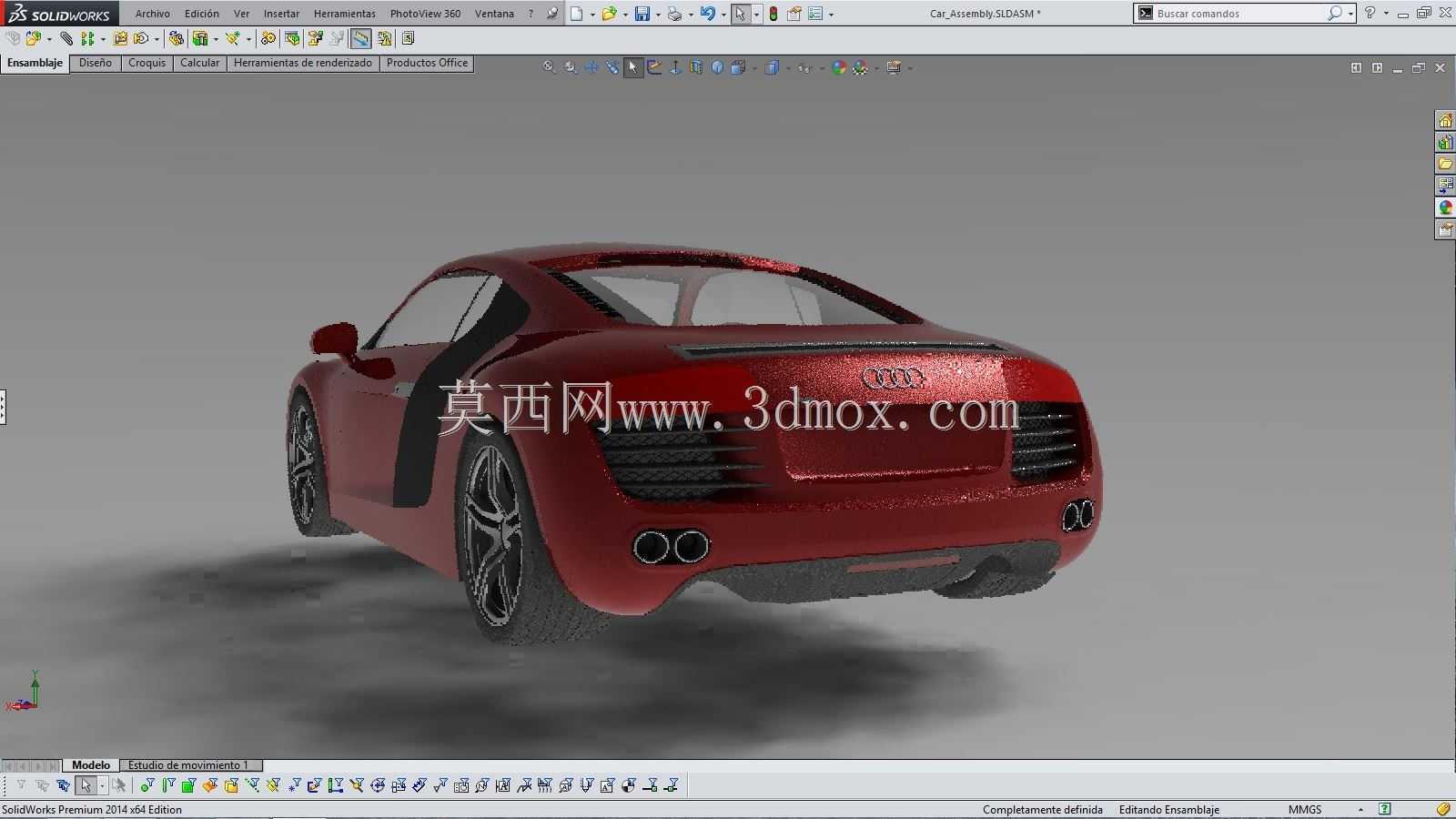
Task: Open the Ventana menu
Action: pyautogui.click(x=494, y=14)
